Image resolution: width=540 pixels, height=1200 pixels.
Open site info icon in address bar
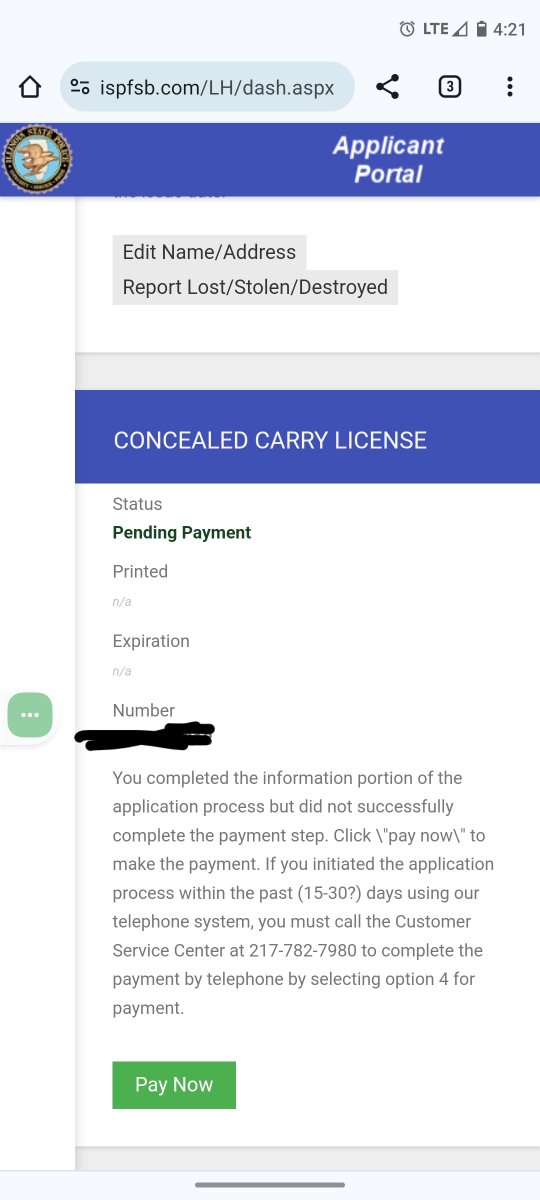click(80, 87)
